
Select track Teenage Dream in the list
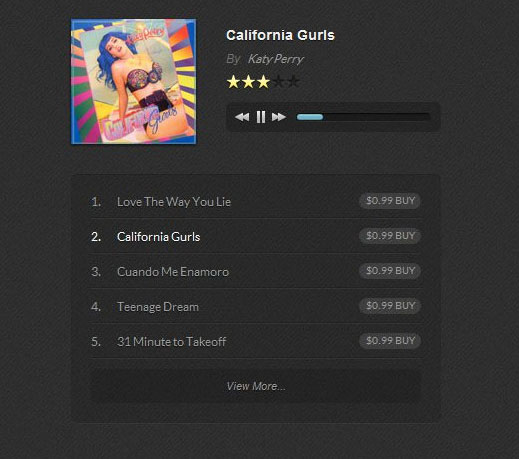coord(158,307)
